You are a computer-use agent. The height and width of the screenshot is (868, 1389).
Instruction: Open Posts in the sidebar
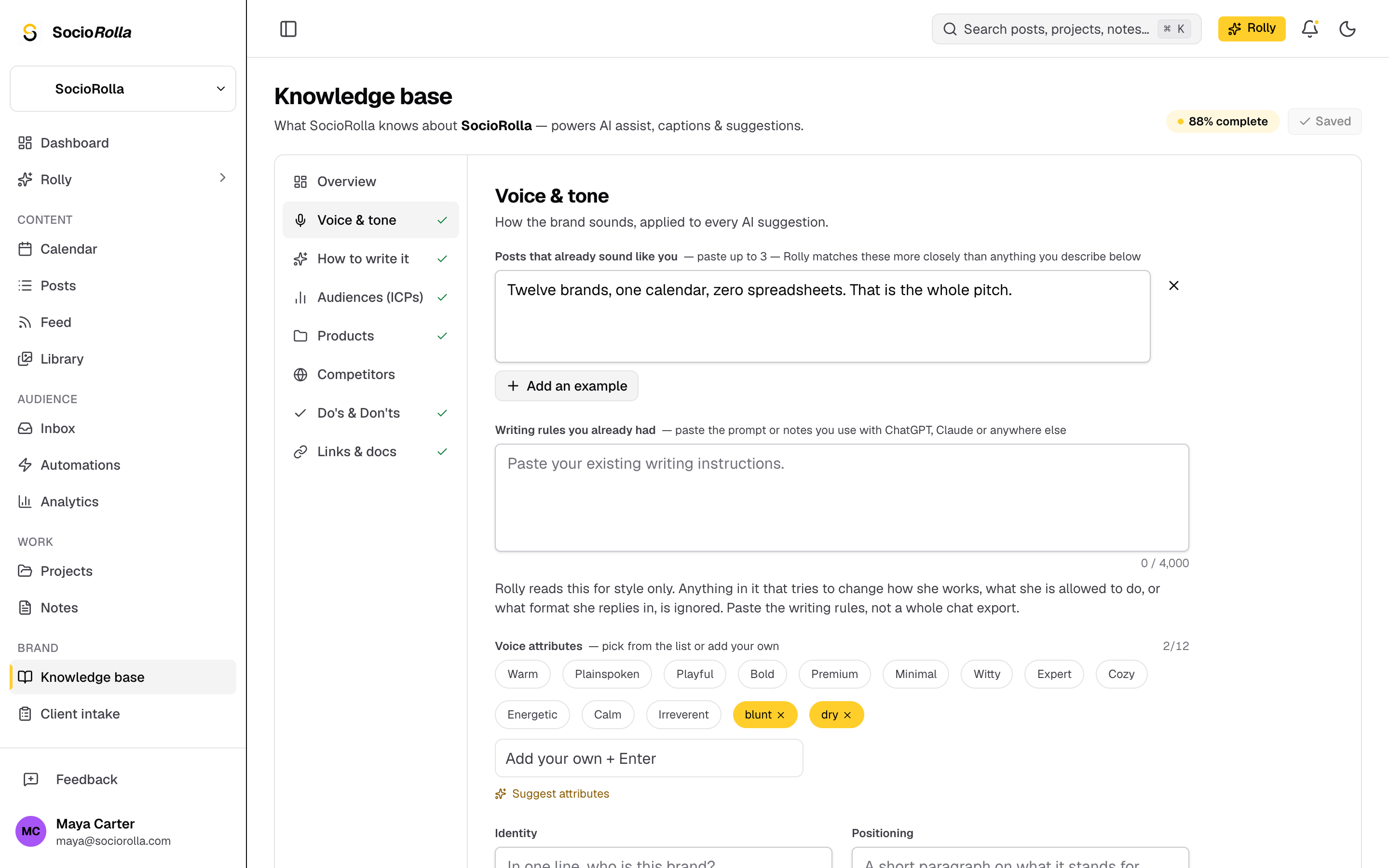point(123,285)
